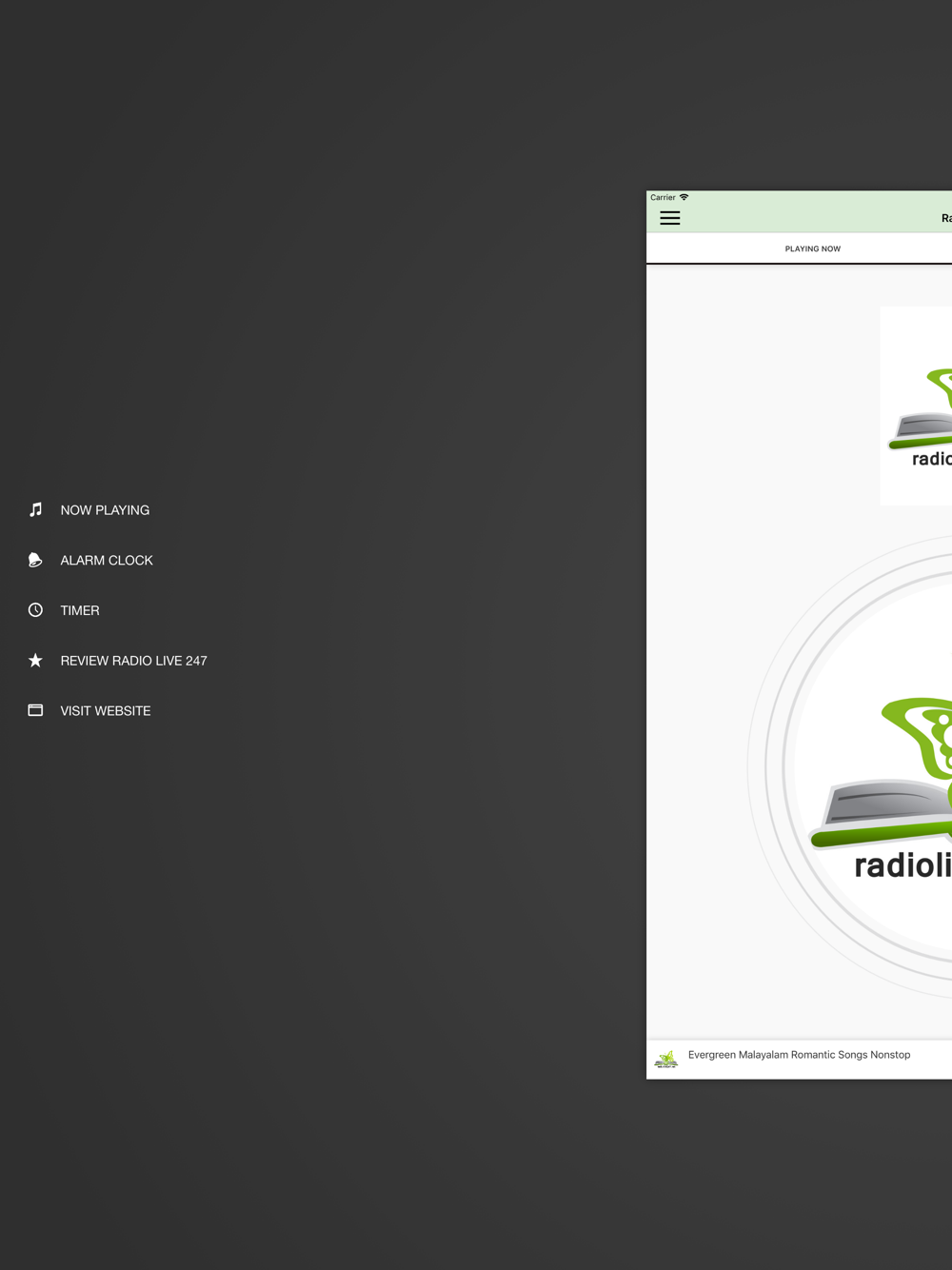
Task: Click the large circular radiolive logo
Action: [x=874, y=769]
